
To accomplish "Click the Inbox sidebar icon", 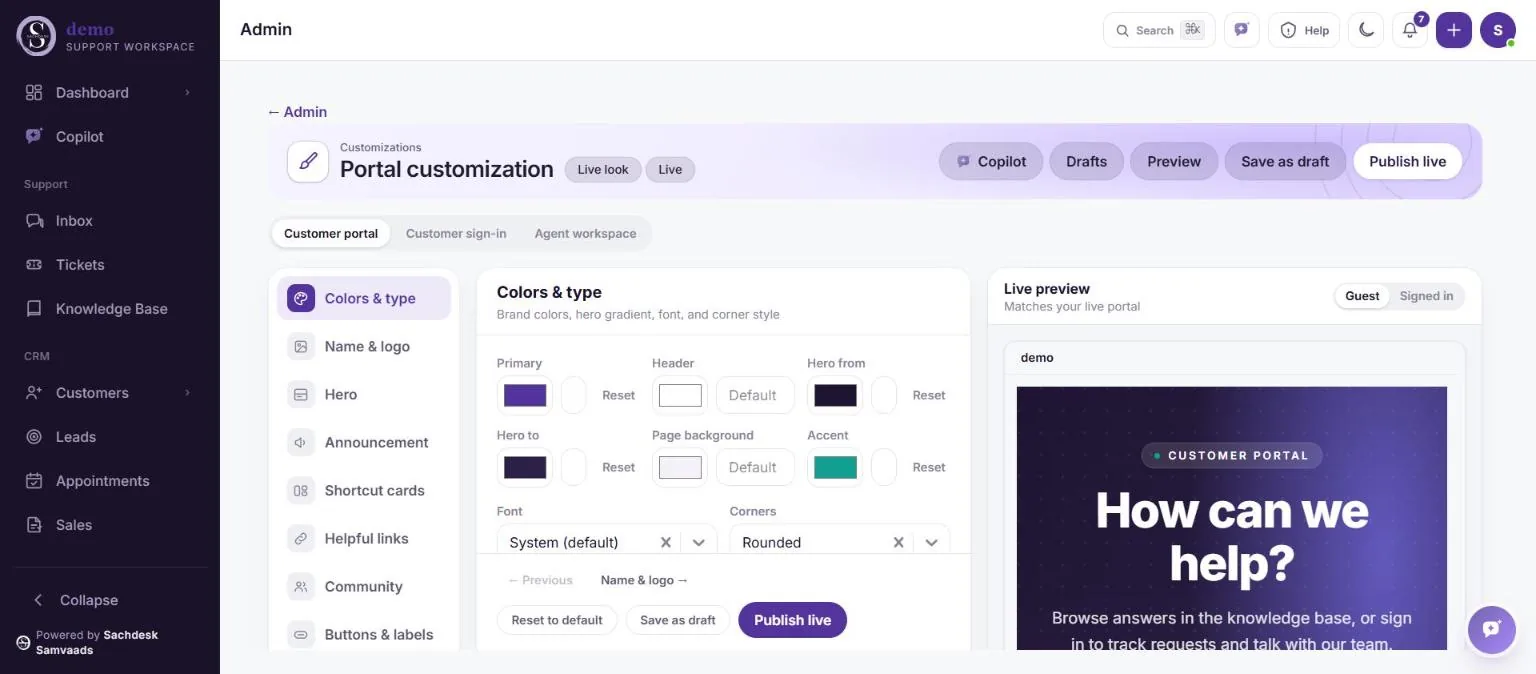I will pyautogui.click(x=34, y=221).
